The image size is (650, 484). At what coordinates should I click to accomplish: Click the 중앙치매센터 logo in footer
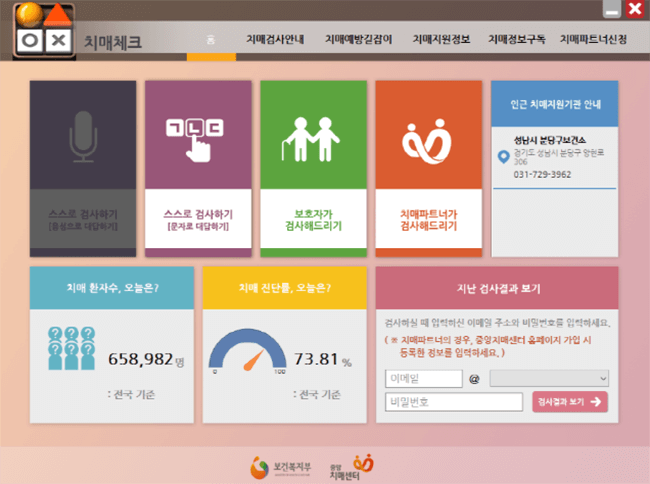[x=352, y=467]
